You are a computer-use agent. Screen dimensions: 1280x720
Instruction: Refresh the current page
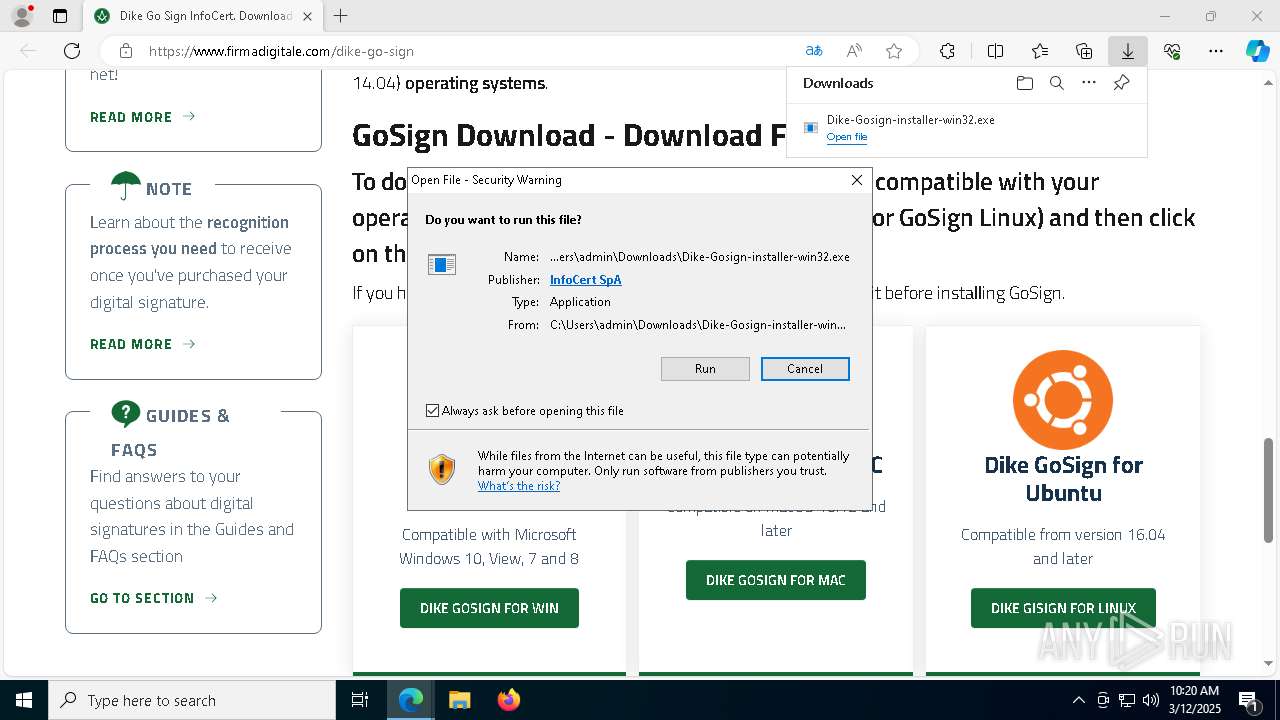[72, 51]
